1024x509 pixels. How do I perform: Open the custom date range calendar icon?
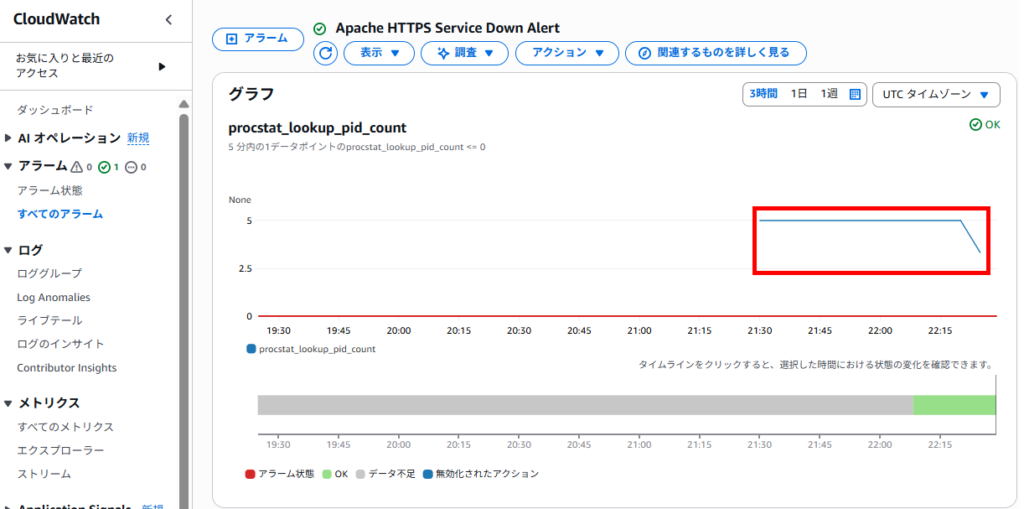pyautogui.click(x=855, y=94)
